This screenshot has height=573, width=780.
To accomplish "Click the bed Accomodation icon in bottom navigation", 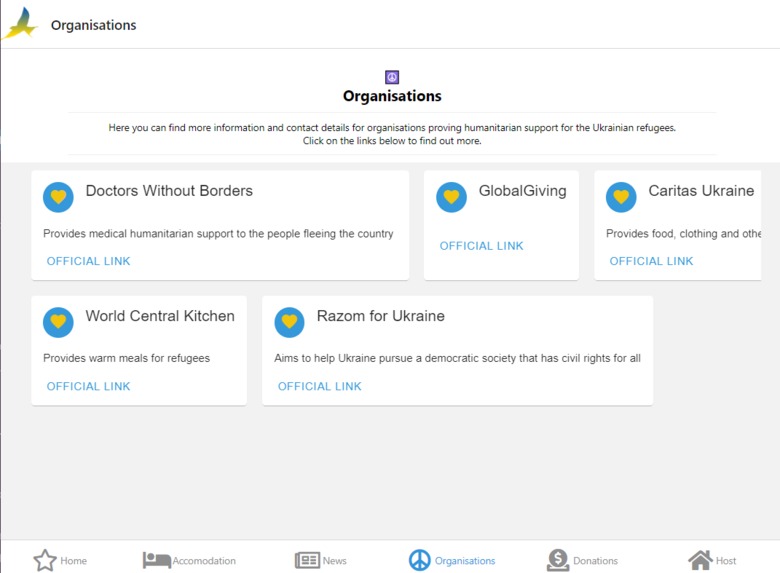I will click(157, 560).
